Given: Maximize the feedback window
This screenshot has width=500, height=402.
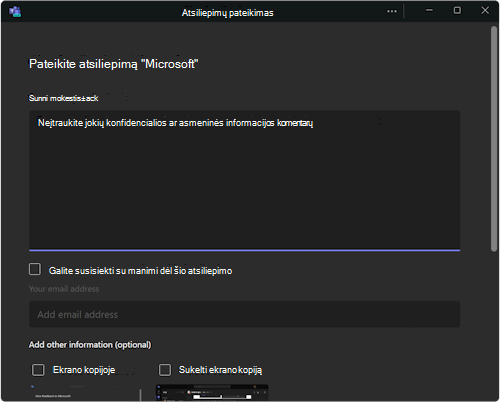Looking at the screenshot, I should (x=457, y=11).
